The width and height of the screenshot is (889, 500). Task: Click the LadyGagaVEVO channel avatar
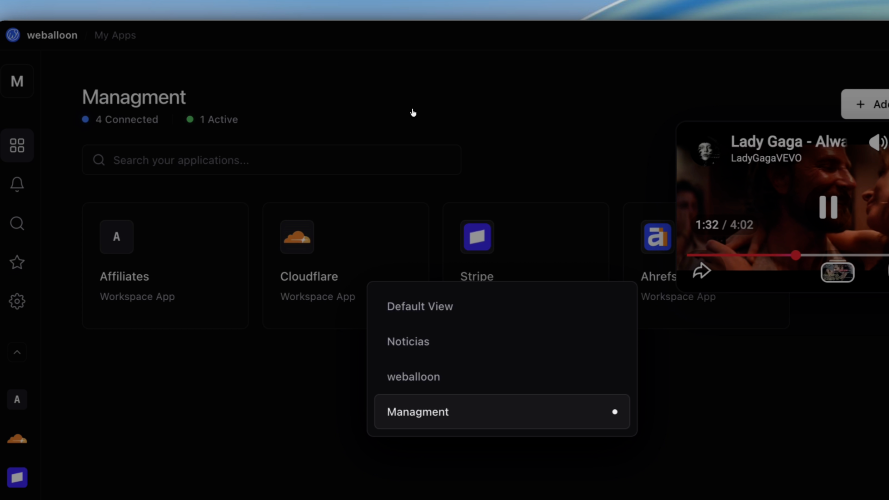coord(705,150)
